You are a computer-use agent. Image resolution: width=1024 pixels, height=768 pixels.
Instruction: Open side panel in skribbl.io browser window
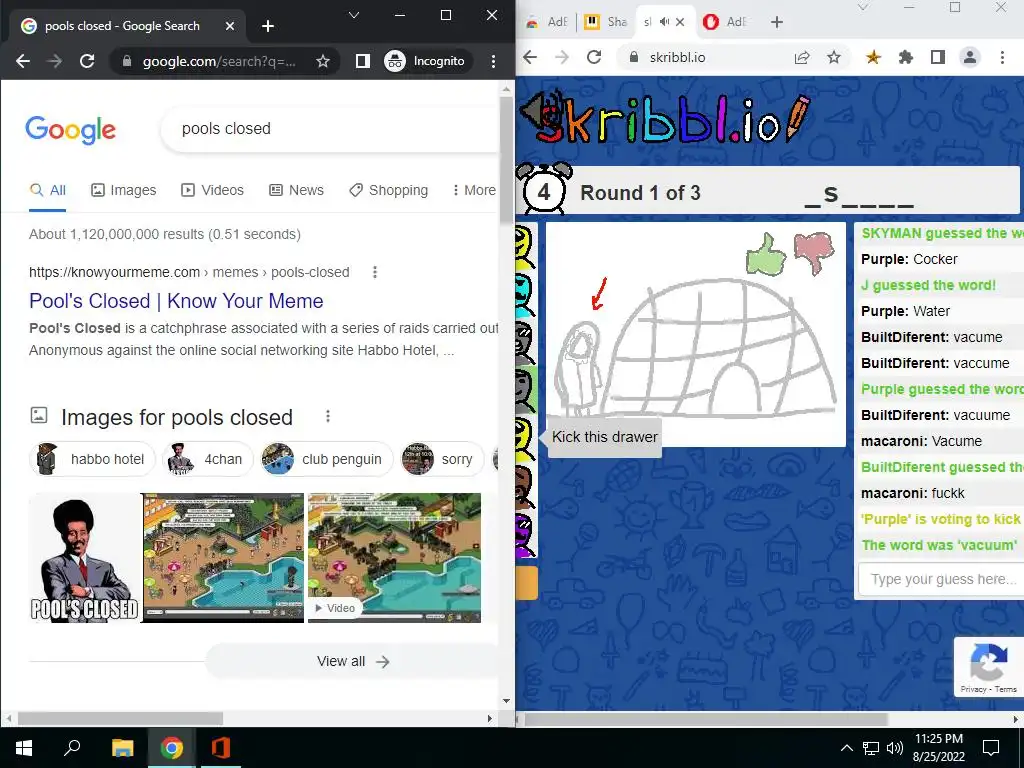pyautogui.click(x=938, y=57)
